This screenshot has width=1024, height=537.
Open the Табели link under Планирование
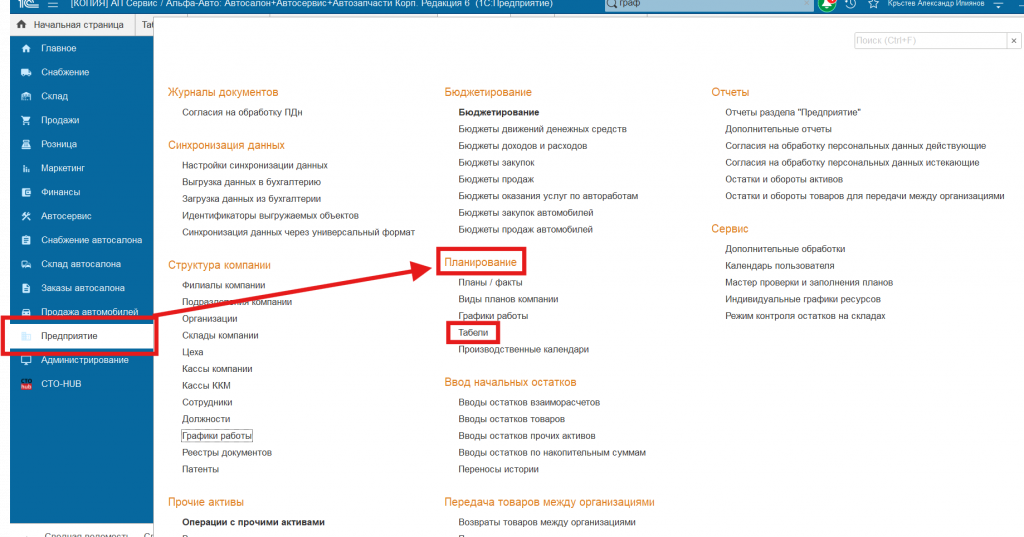[x=473, y=332]
